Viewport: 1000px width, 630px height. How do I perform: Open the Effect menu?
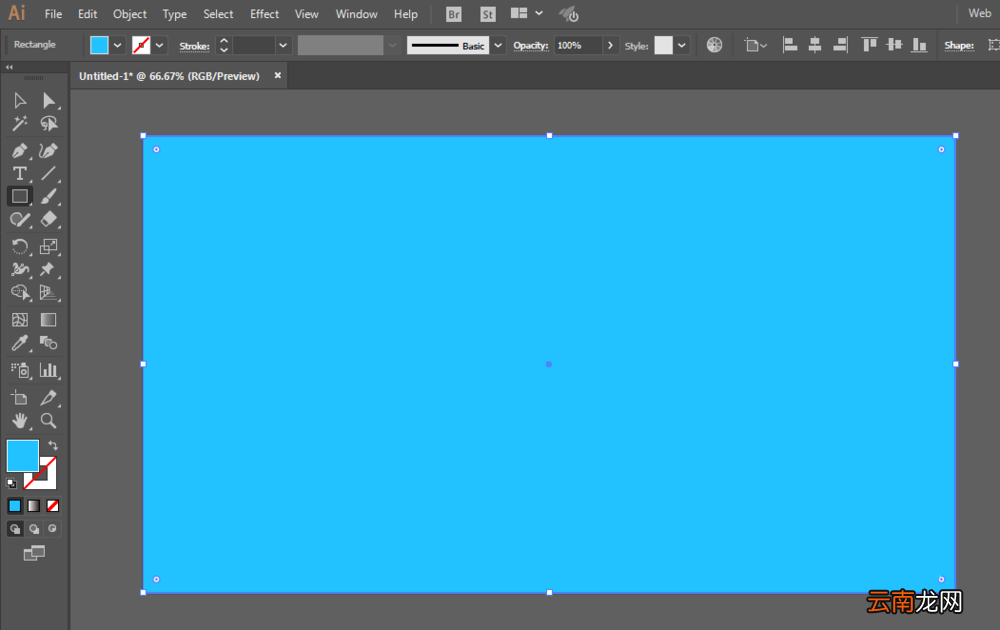point(264,14)
